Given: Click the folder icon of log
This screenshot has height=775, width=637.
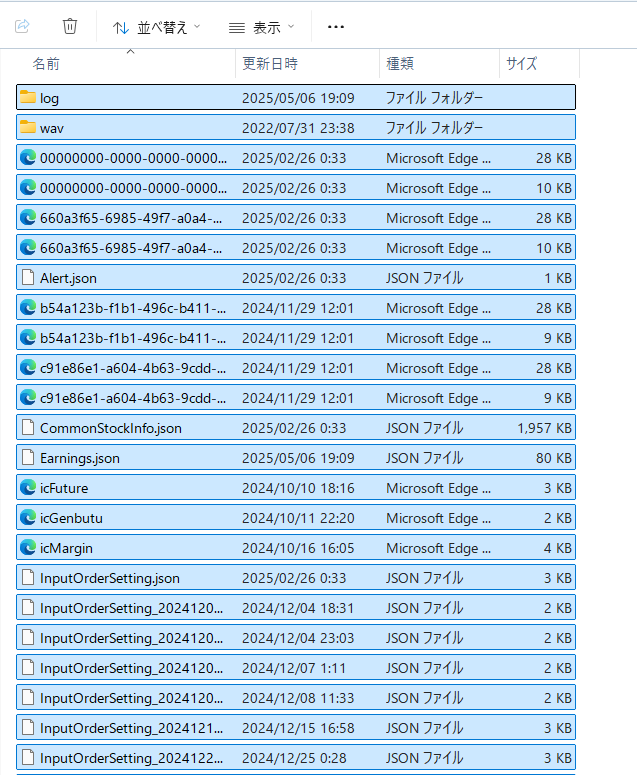Looking at the screenshot, I should click(x=28, y=97).
